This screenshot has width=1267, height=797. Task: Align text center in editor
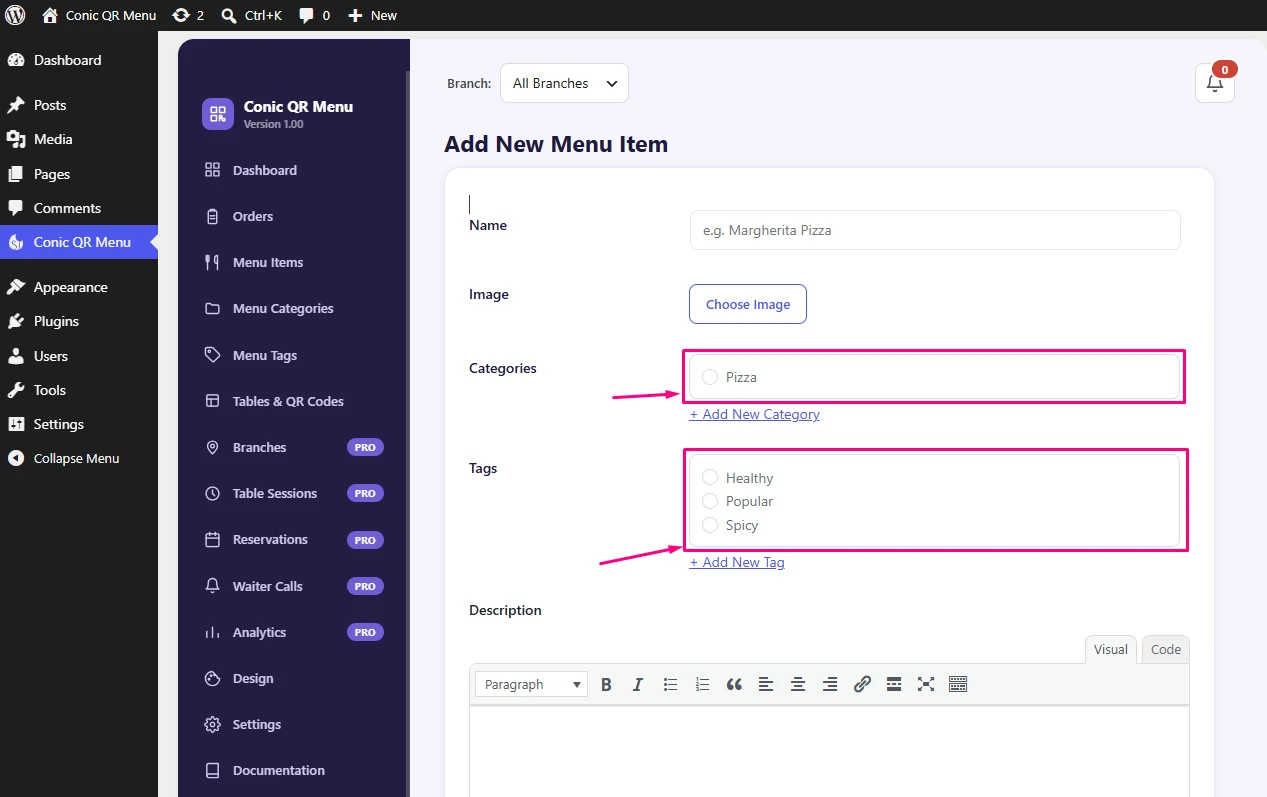[798, 684]
